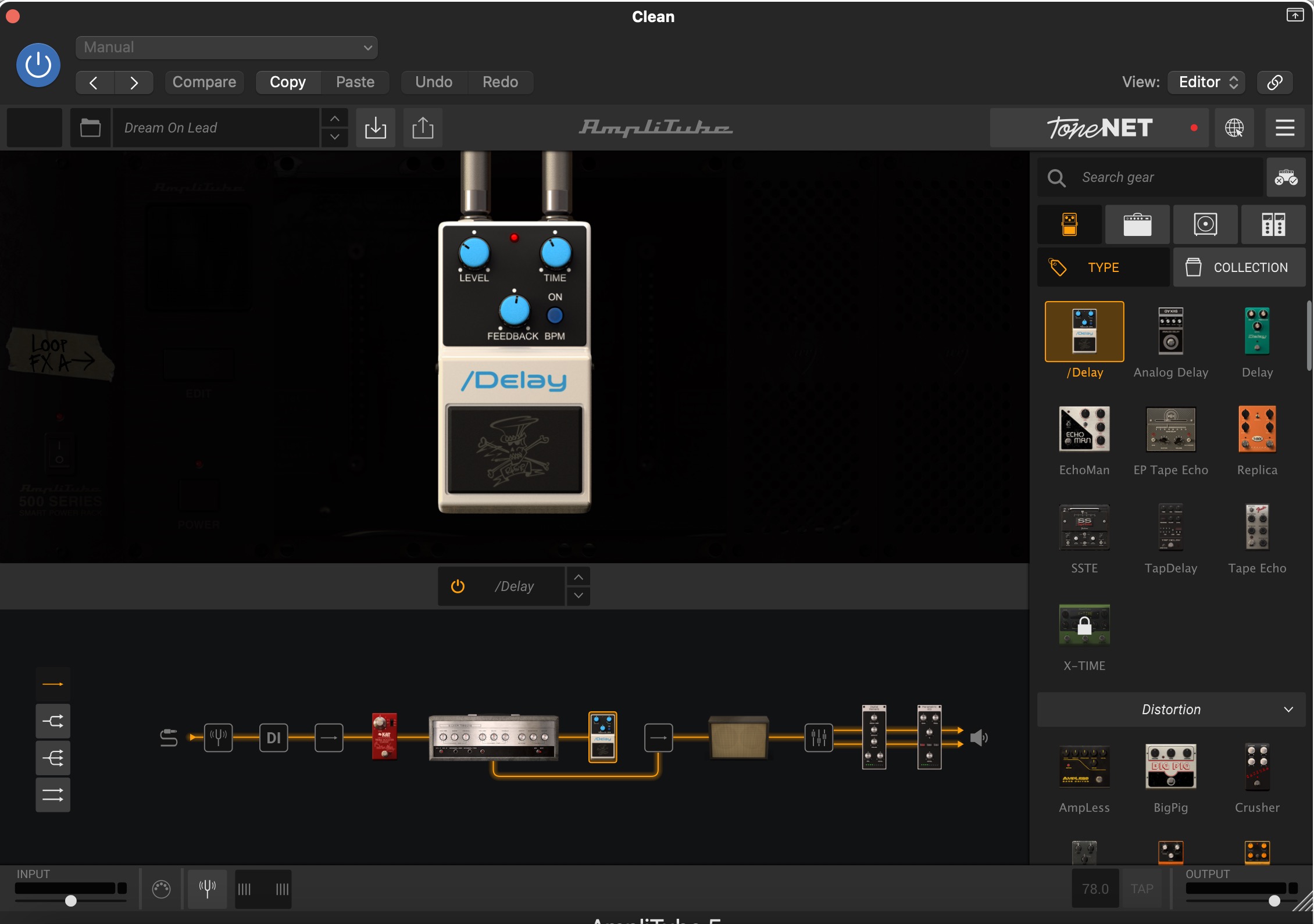Open the View Editor dropdown
This screenshot has height=924, width=1314.
[x=1207, y=82]
